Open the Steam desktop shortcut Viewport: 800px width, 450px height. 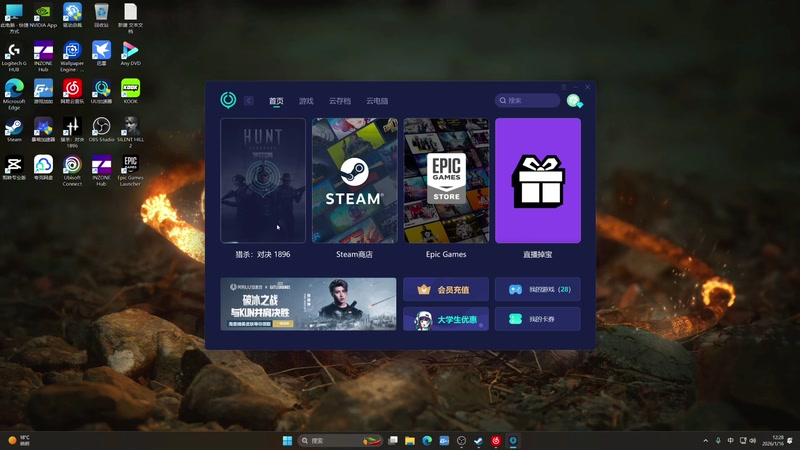[14, 130]
